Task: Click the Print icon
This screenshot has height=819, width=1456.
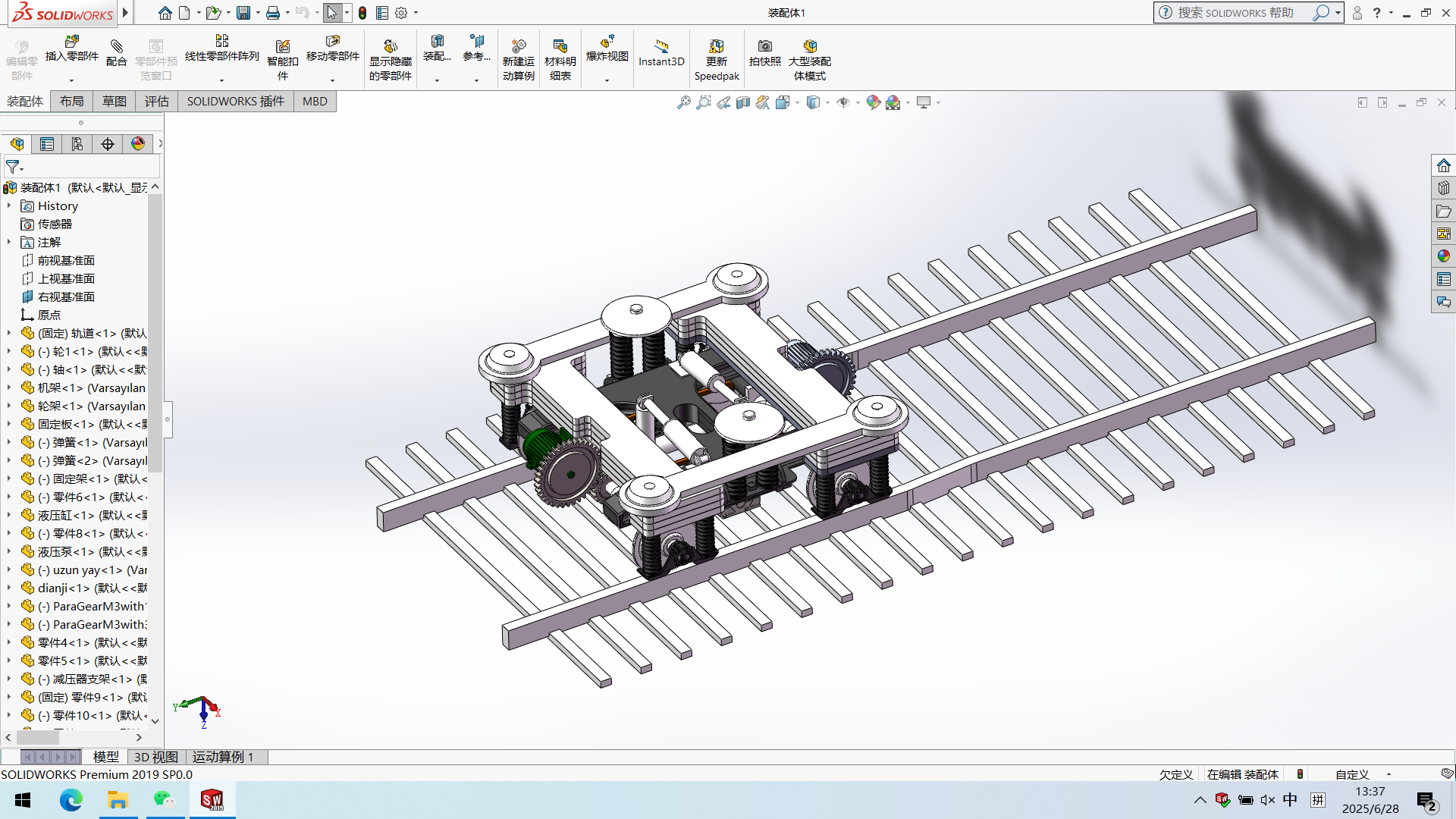Action: point(273,13)
